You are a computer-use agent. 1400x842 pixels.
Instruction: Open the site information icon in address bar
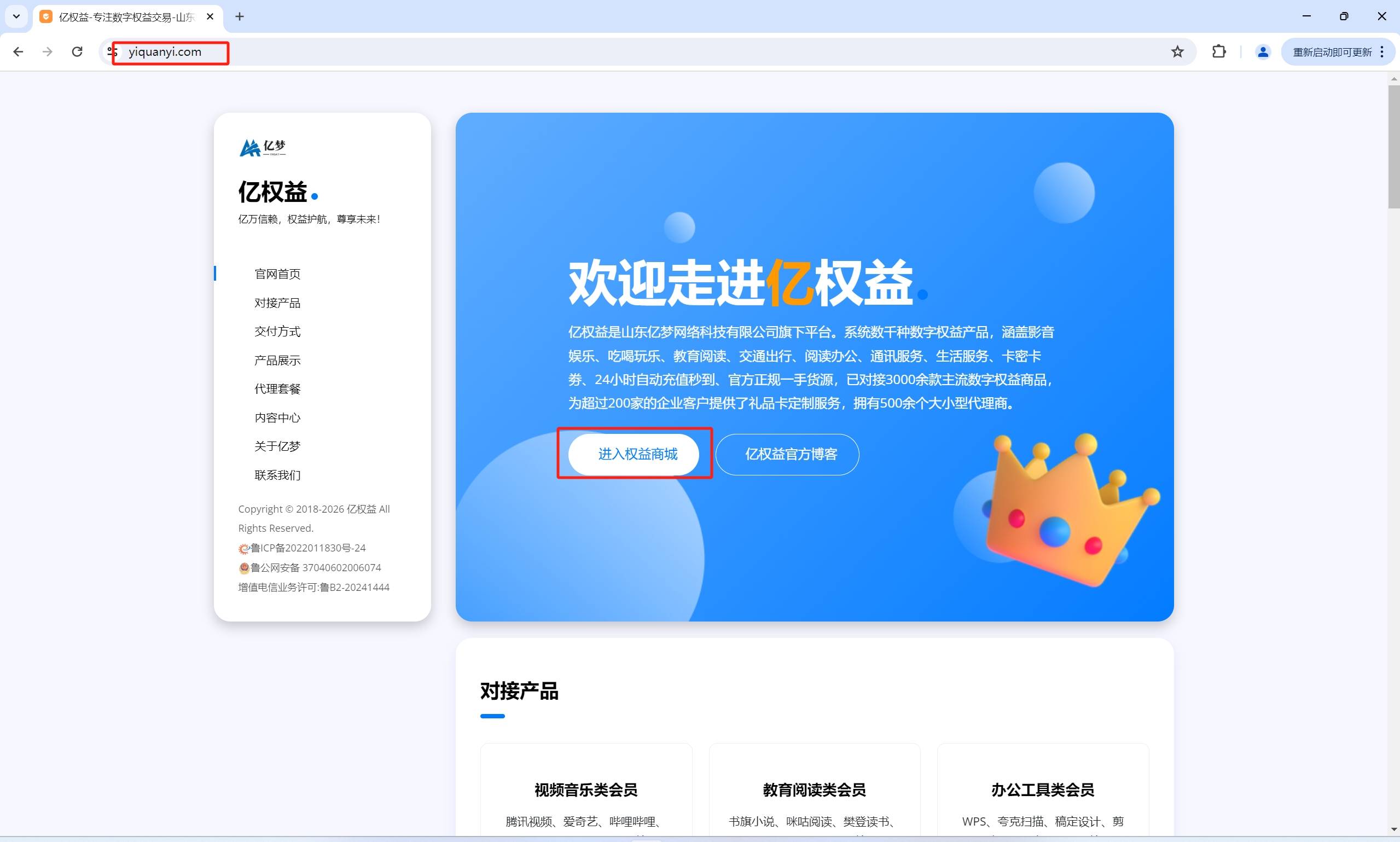pyautogui.click(x=112, y=51)
